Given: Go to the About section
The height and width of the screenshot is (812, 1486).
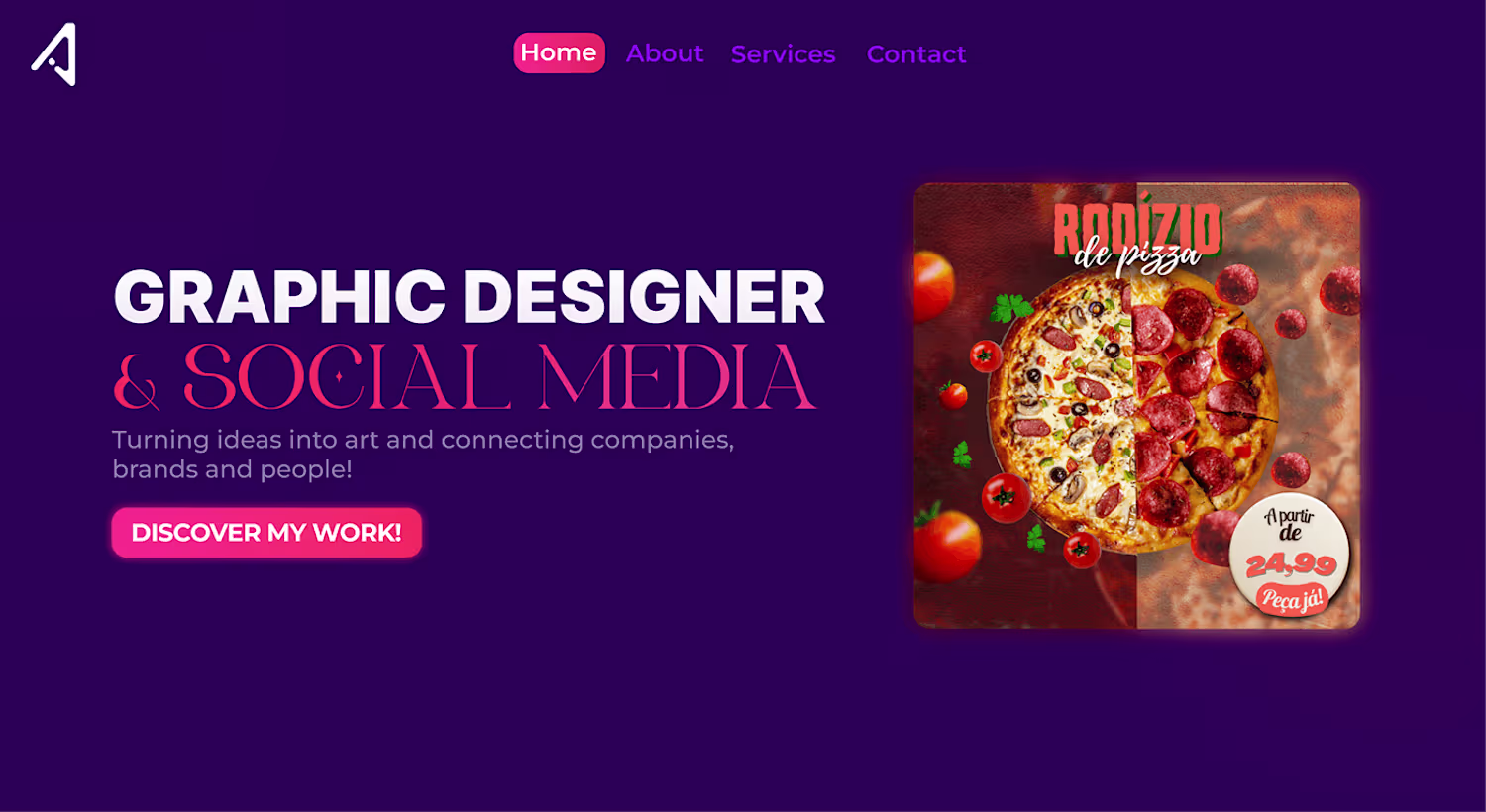Looking at the screenshot, I should click(665, 53).
